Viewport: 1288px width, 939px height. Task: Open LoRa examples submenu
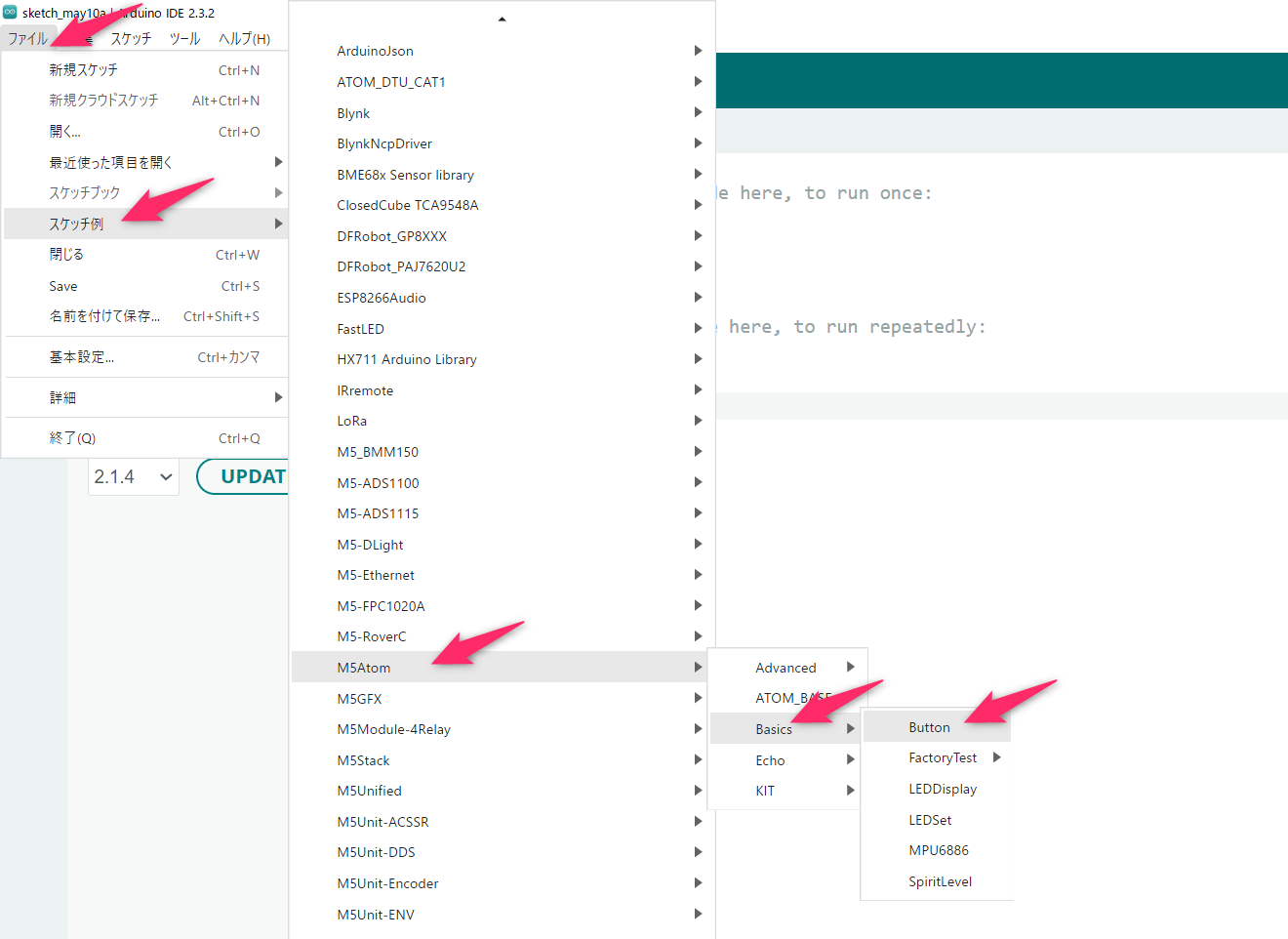[502, 421]
